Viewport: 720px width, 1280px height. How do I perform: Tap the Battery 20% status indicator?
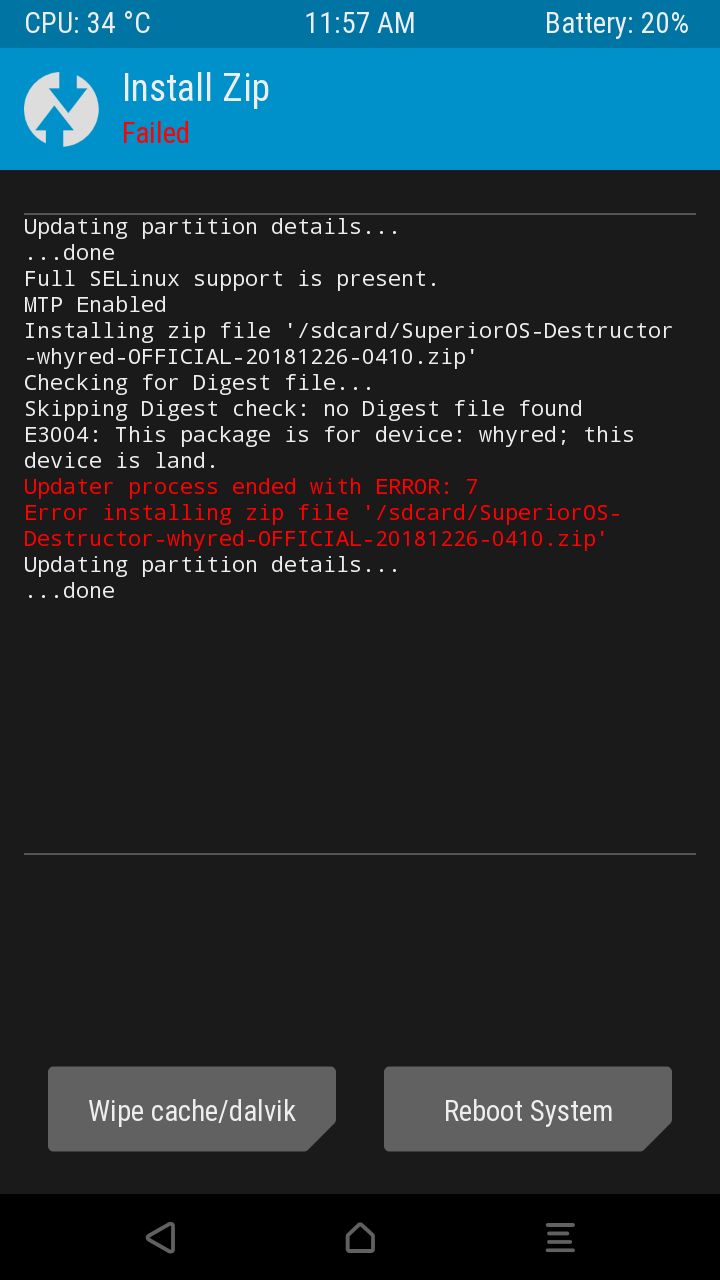coord(617,23)
